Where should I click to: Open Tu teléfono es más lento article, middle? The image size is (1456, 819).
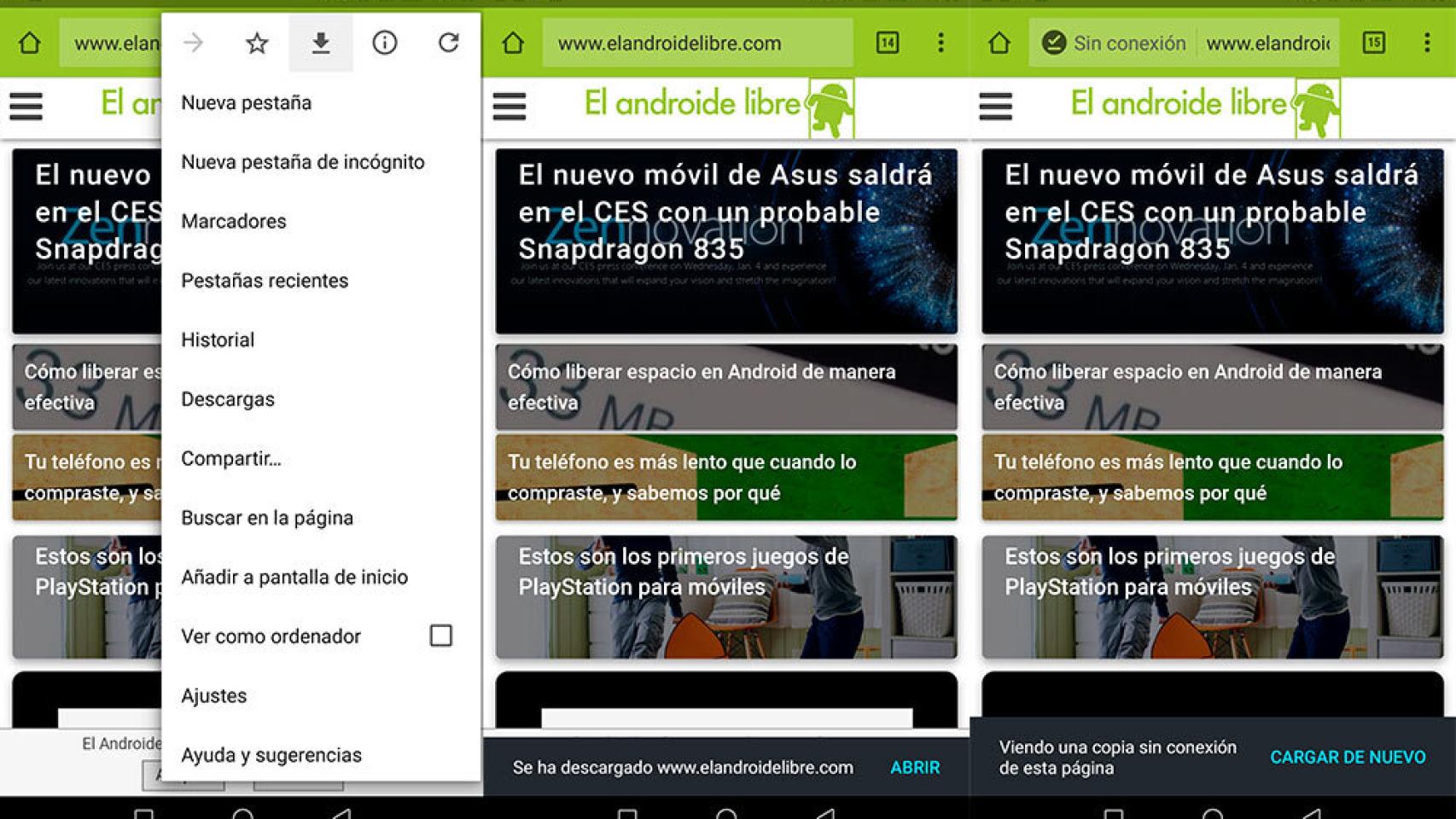(x=726, y=478)
